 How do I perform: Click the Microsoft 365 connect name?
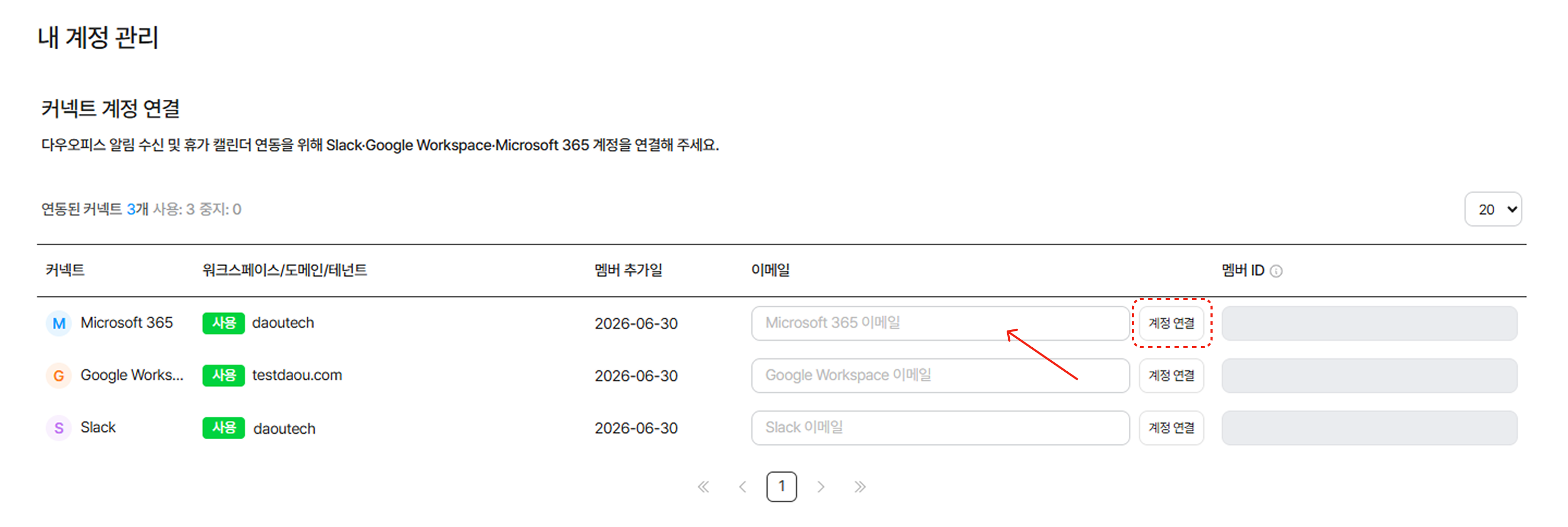pos(126,323)
